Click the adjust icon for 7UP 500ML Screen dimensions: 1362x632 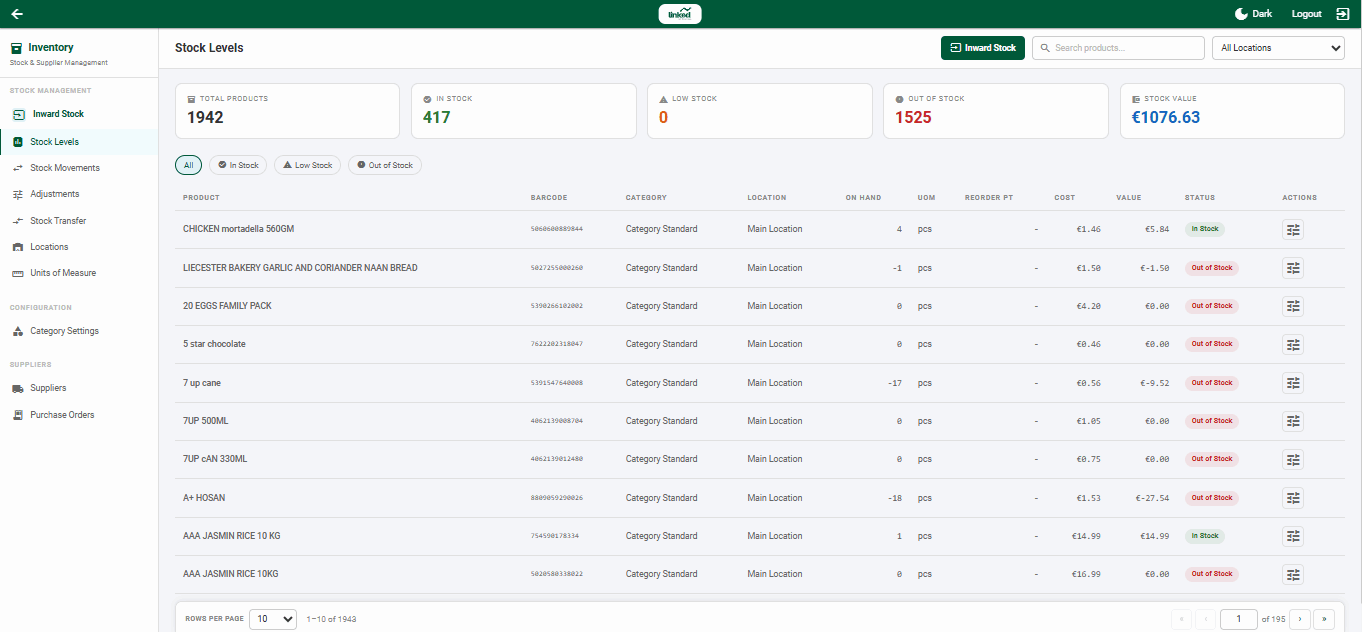point(1293,421)
